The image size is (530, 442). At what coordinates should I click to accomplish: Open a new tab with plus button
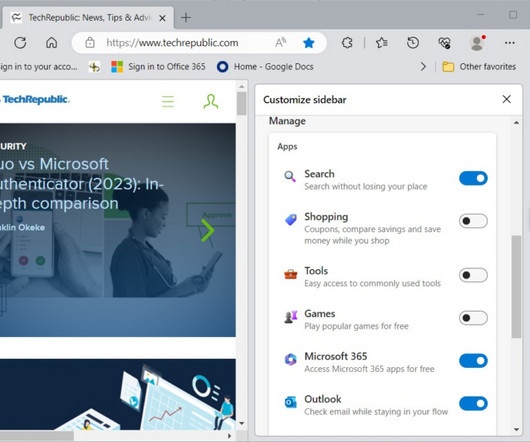186,18
